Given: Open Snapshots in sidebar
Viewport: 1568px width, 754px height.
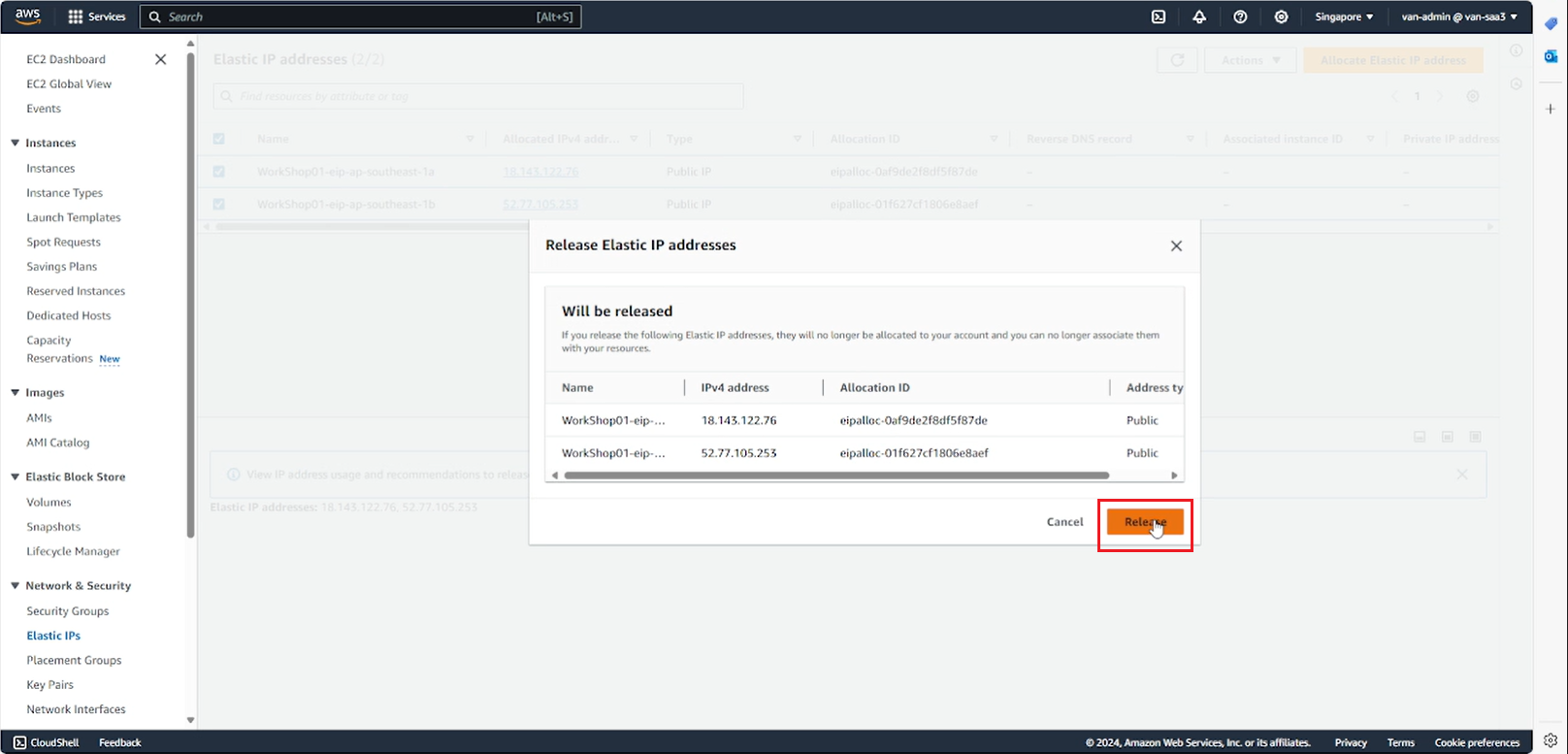Looking at the screenshot, I should (53, 527).
